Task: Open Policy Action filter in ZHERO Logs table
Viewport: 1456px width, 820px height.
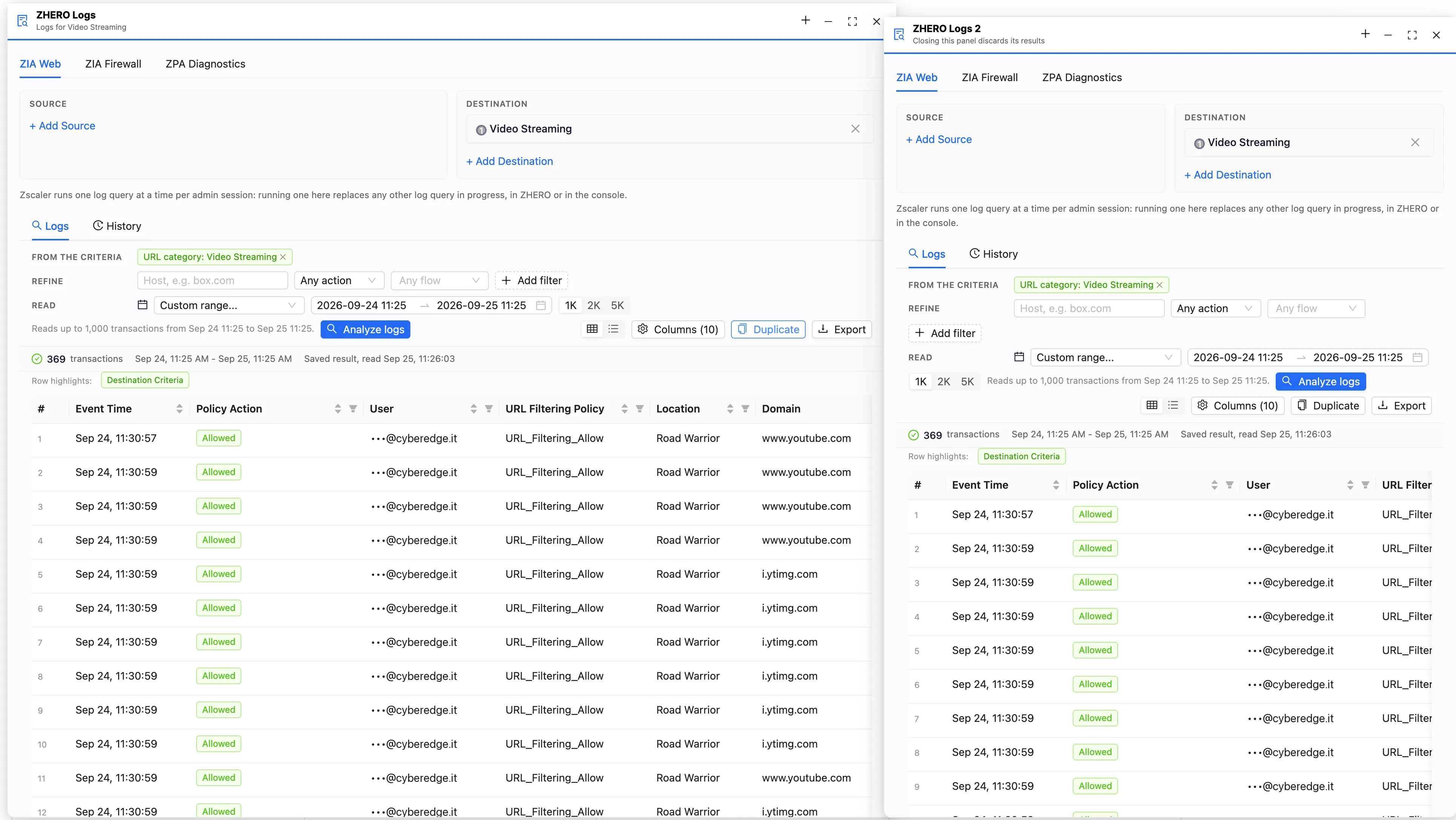Action: click(353, 409)
